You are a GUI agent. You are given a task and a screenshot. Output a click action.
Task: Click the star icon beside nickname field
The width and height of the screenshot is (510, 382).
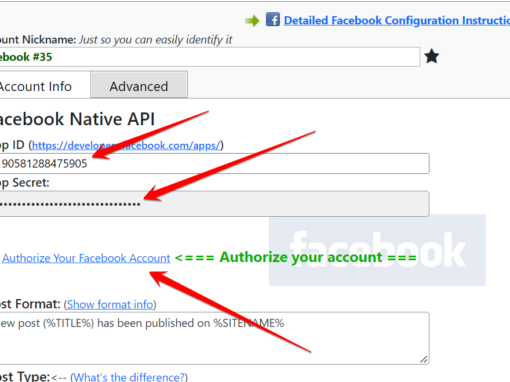click(432, 56)
